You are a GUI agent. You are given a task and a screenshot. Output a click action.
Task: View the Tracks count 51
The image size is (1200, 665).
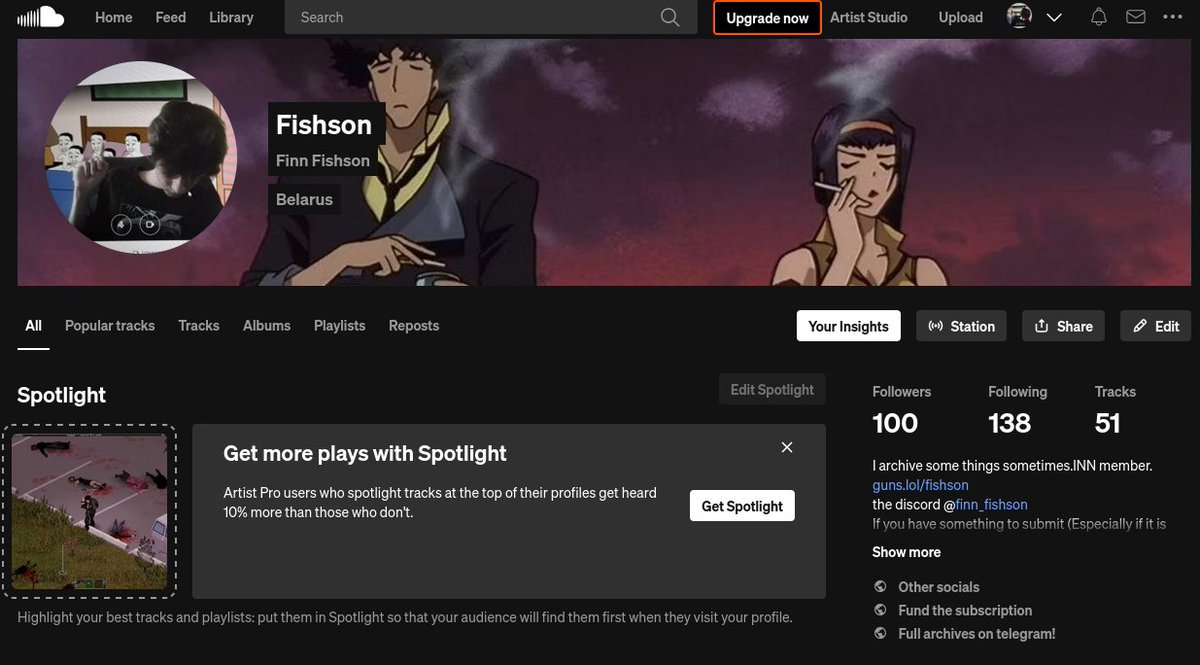(x=1108, y=424)
